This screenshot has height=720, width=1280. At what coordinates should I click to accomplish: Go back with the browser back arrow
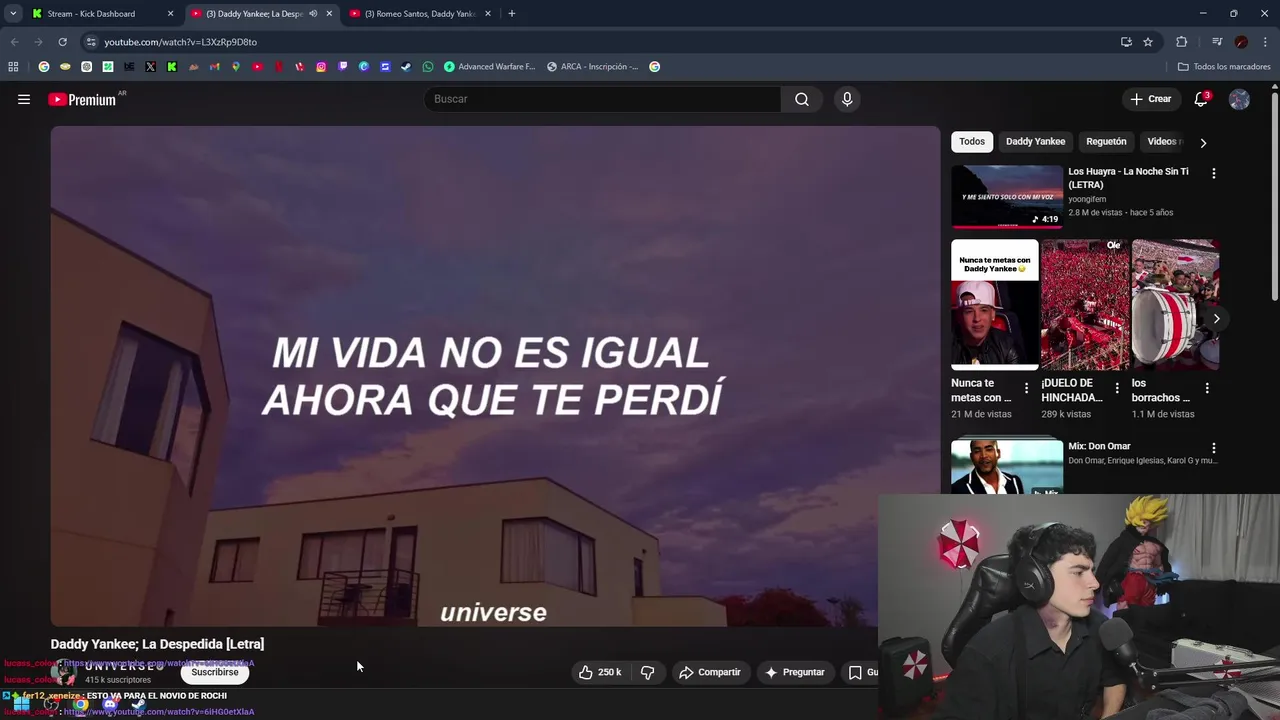pos(14,42)
